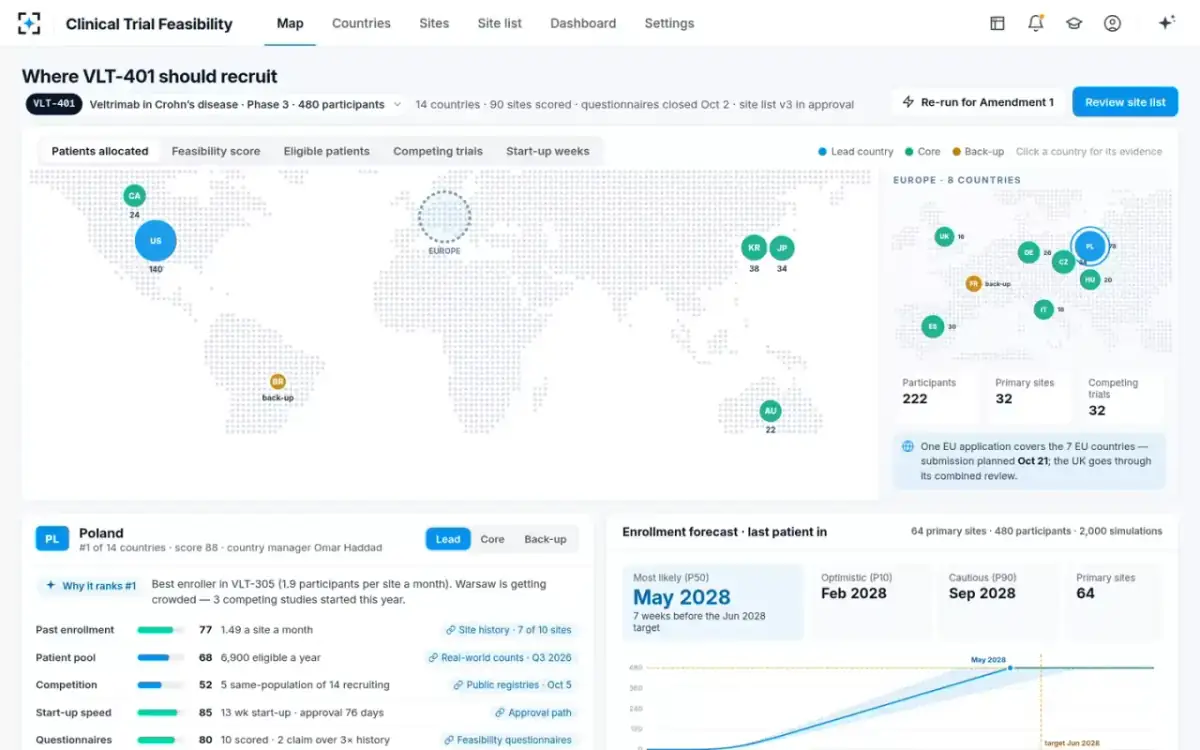Open the notifications bell
1200x750 pixels.
click(1036, 23)
